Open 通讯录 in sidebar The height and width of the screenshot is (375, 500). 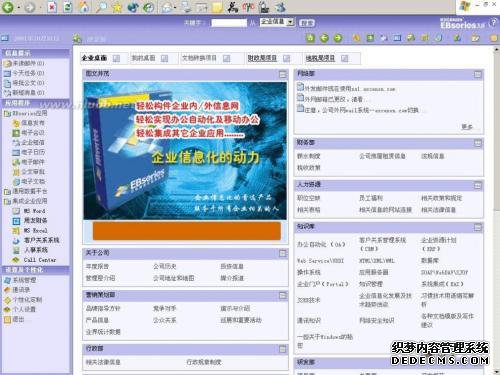(x=17, y=290)
